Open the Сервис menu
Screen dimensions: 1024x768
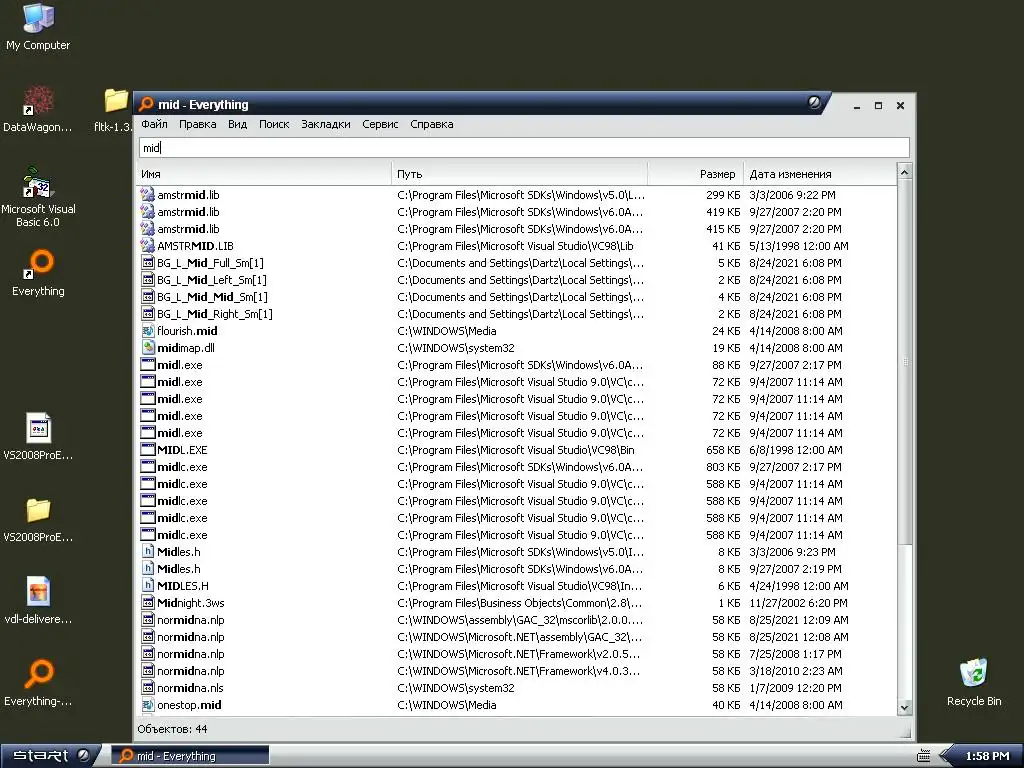(380, 124)
